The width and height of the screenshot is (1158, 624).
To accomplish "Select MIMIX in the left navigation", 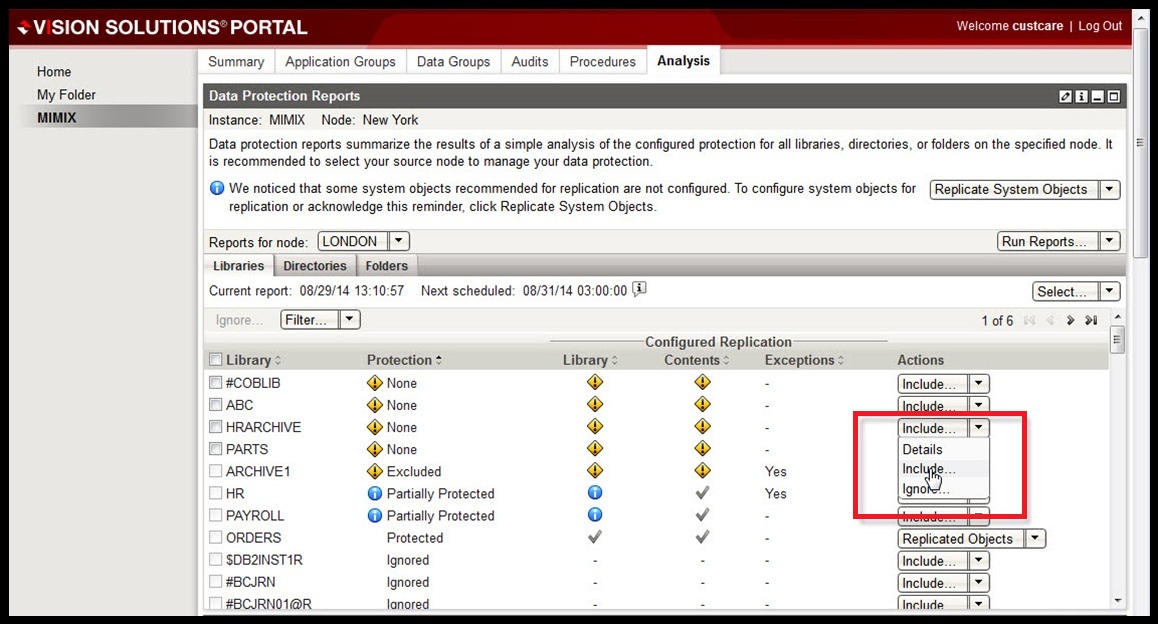I will [x=57, y=118].
